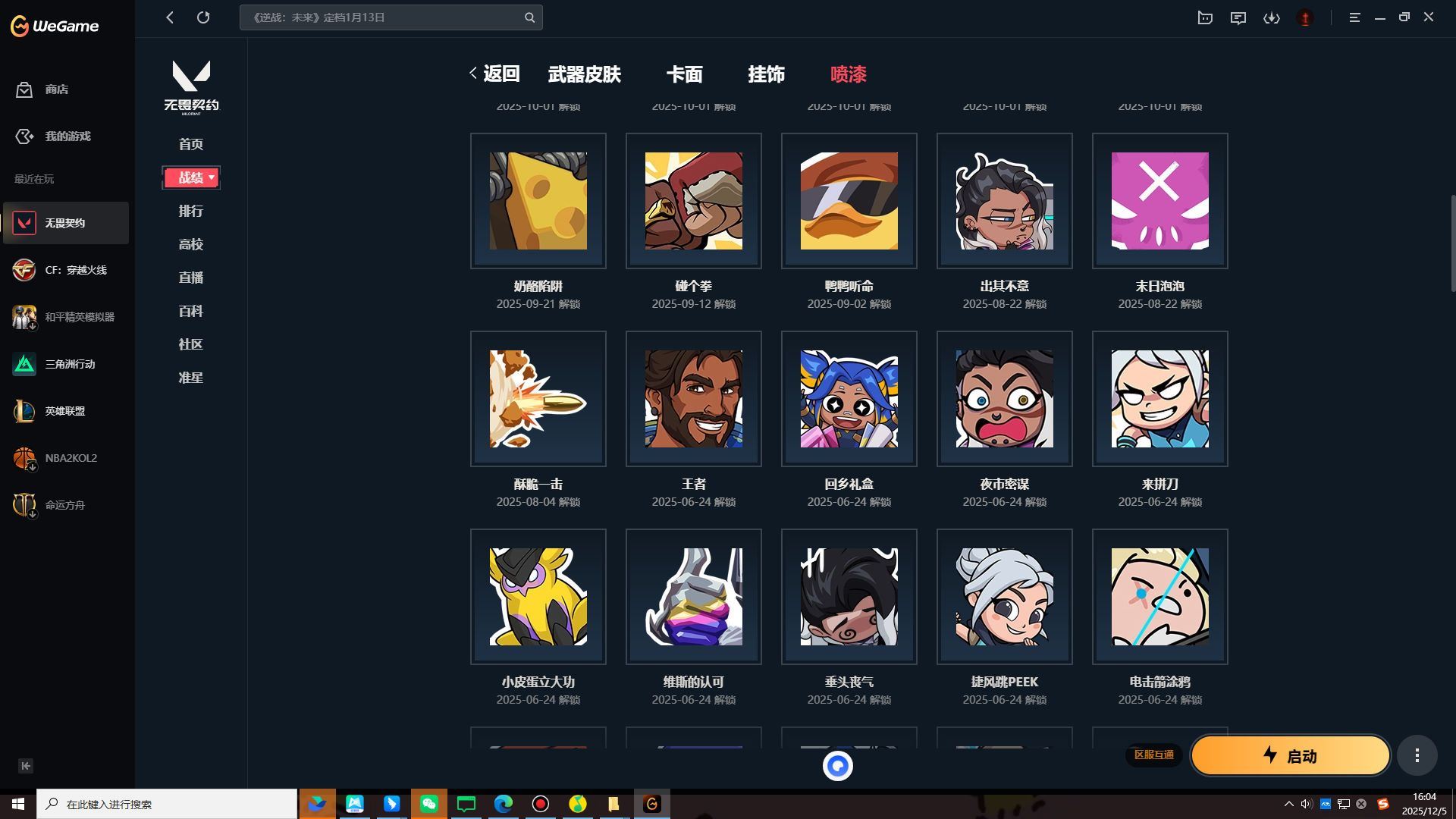Click the 启动 launch button
Image resolution: width=1456 pixels, height=819 pixels.
(1289, 755)
